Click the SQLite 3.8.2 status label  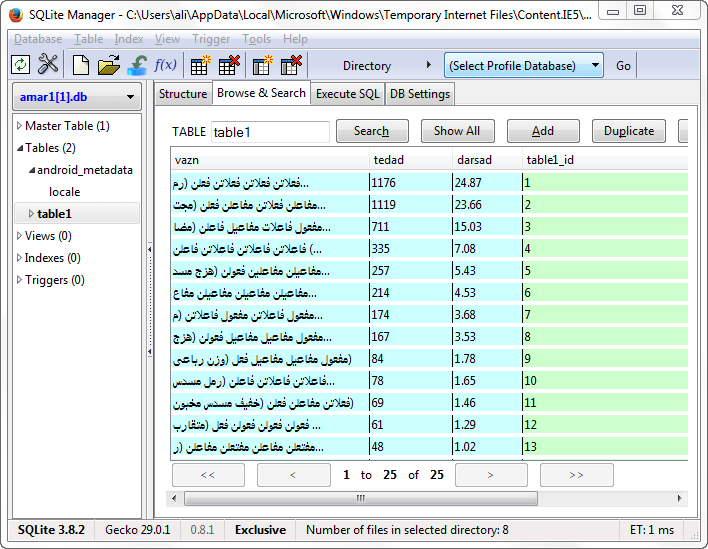pos(51,530)
